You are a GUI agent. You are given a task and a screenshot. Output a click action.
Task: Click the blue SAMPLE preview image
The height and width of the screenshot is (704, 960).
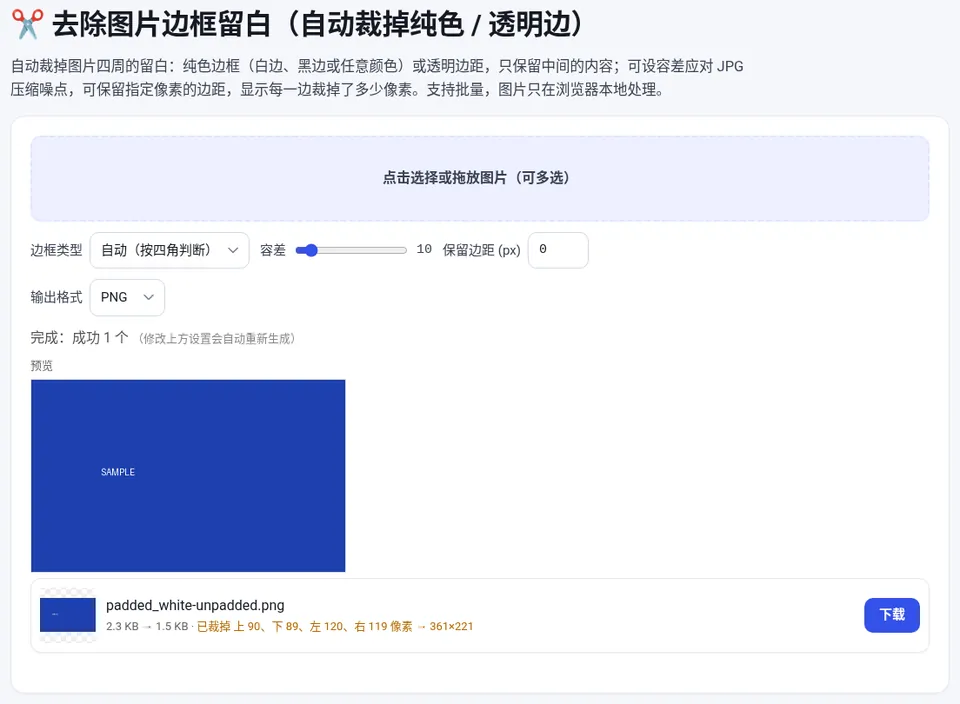(188, 476)
